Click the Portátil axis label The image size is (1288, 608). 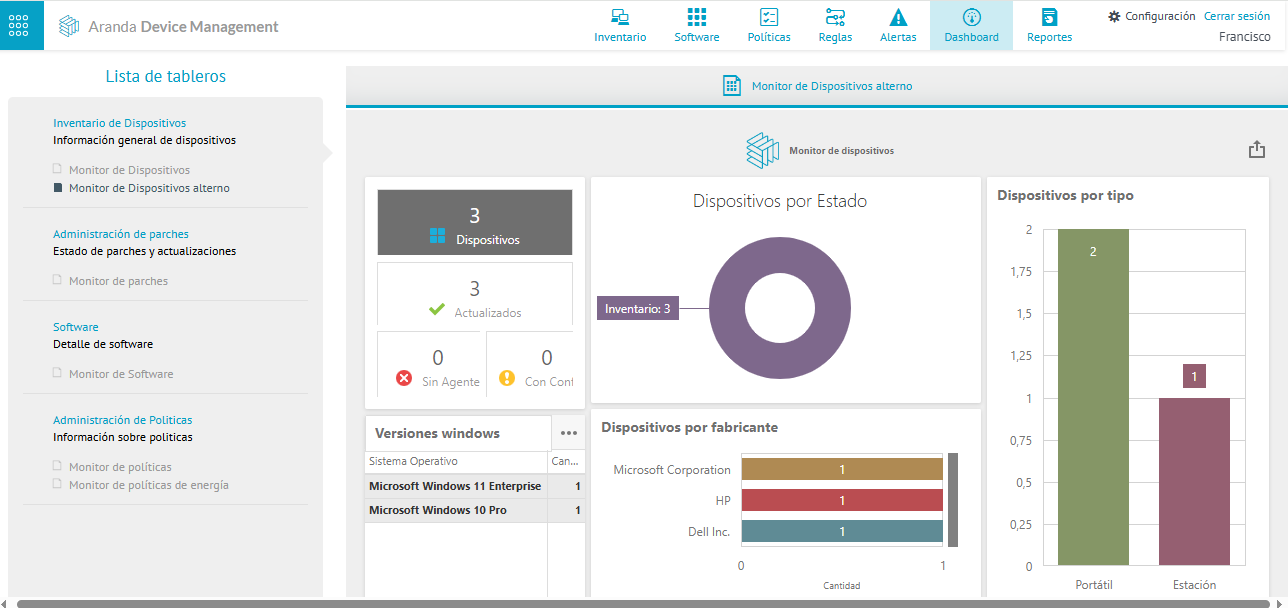point(1093,584)
